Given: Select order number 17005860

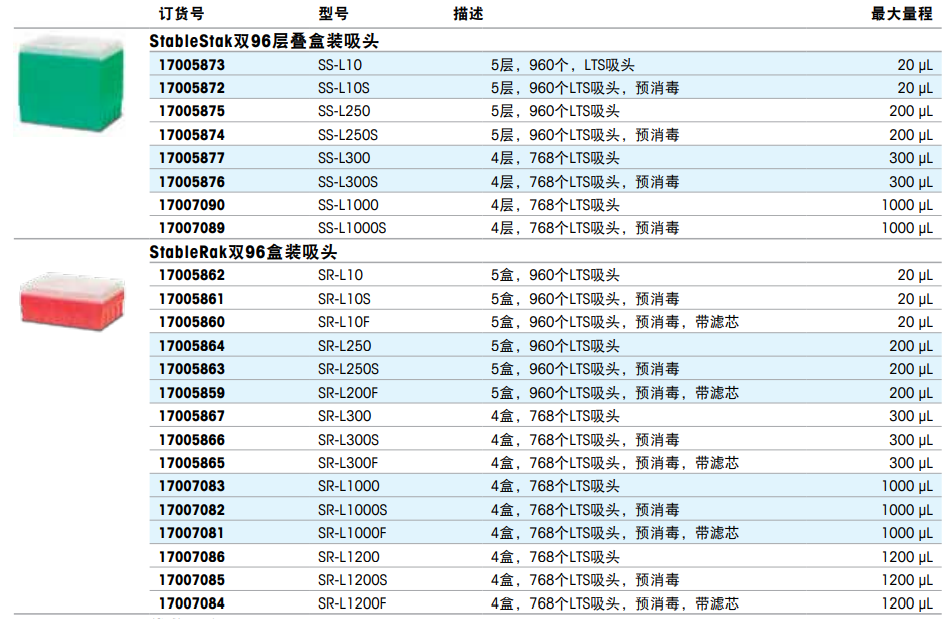Looking at the screenshot, I should coord(192,322).
